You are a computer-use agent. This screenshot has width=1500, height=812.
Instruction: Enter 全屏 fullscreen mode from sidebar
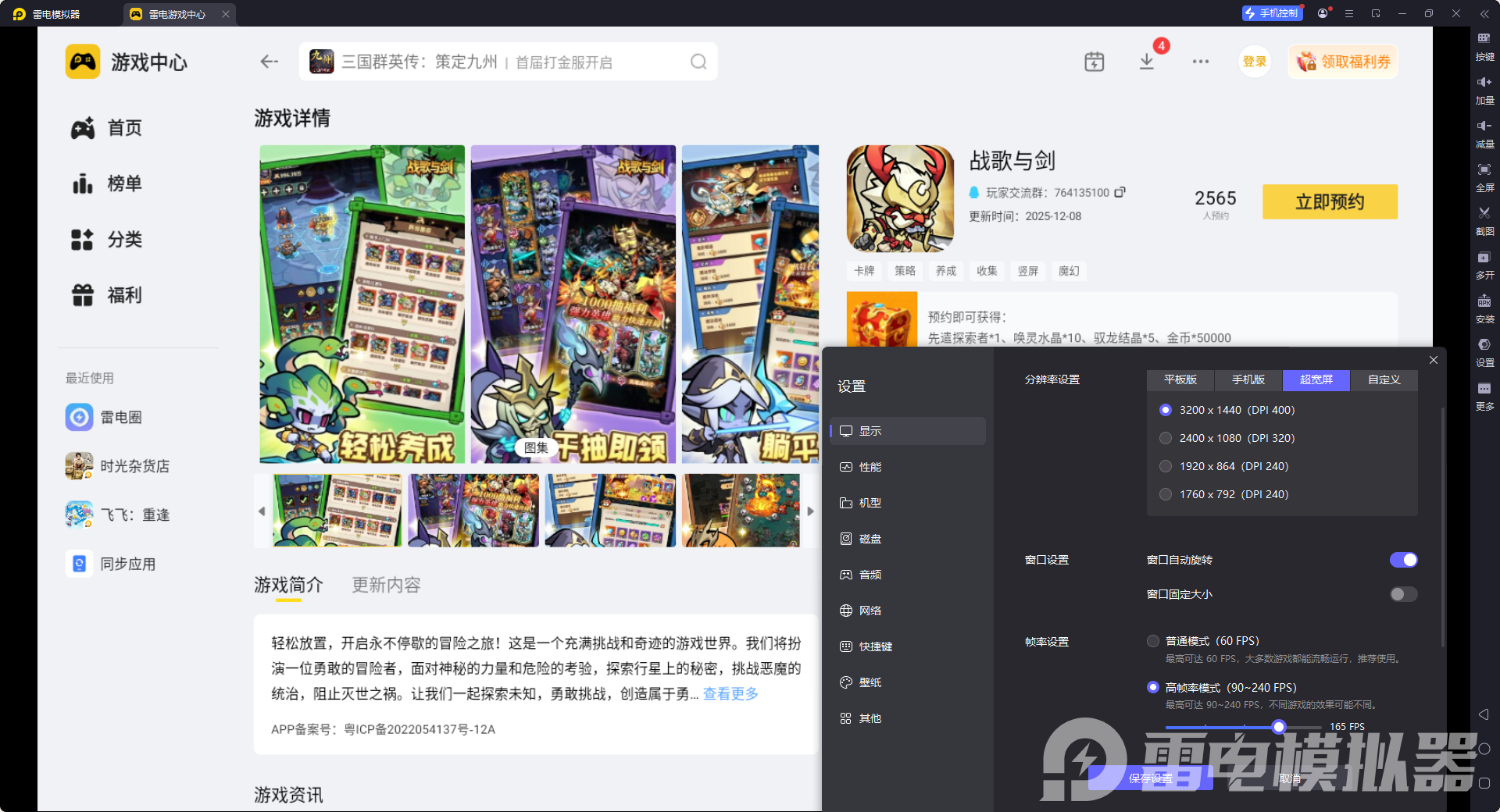tap(1484, 176)
